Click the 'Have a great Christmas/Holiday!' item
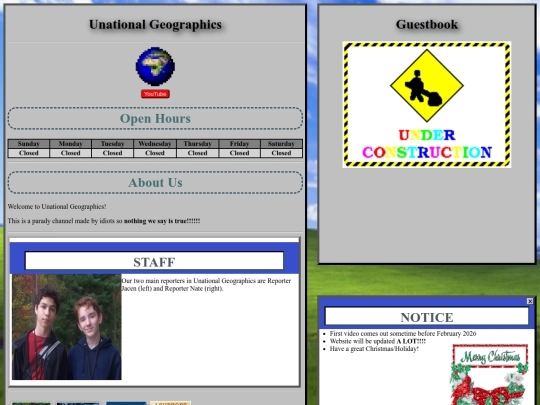Screen dimensions: 540x405 coord(374,349)
